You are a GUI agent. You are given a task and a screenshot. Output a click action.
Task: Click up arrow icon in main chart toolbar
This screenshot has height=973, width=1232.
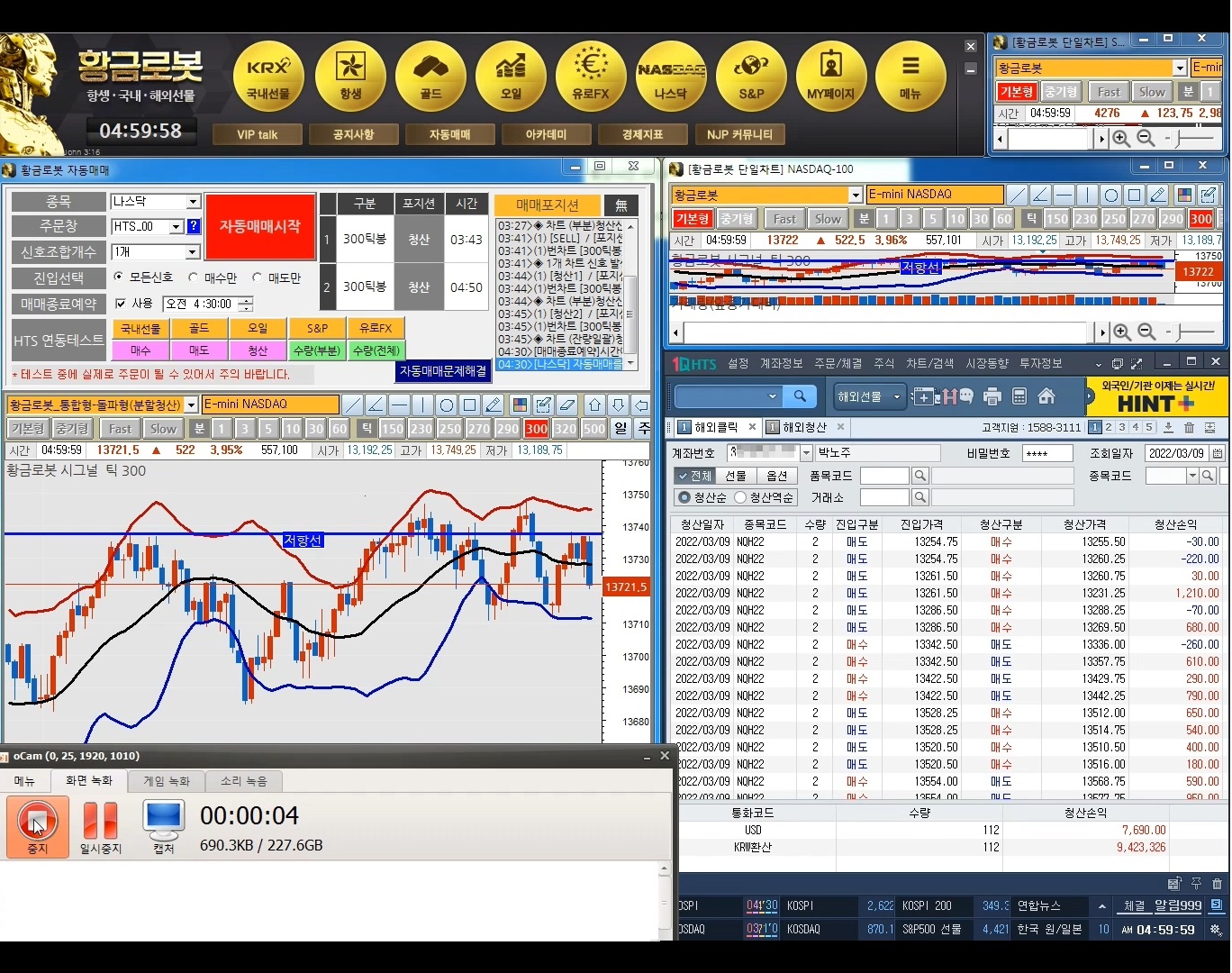coord(594,405)
